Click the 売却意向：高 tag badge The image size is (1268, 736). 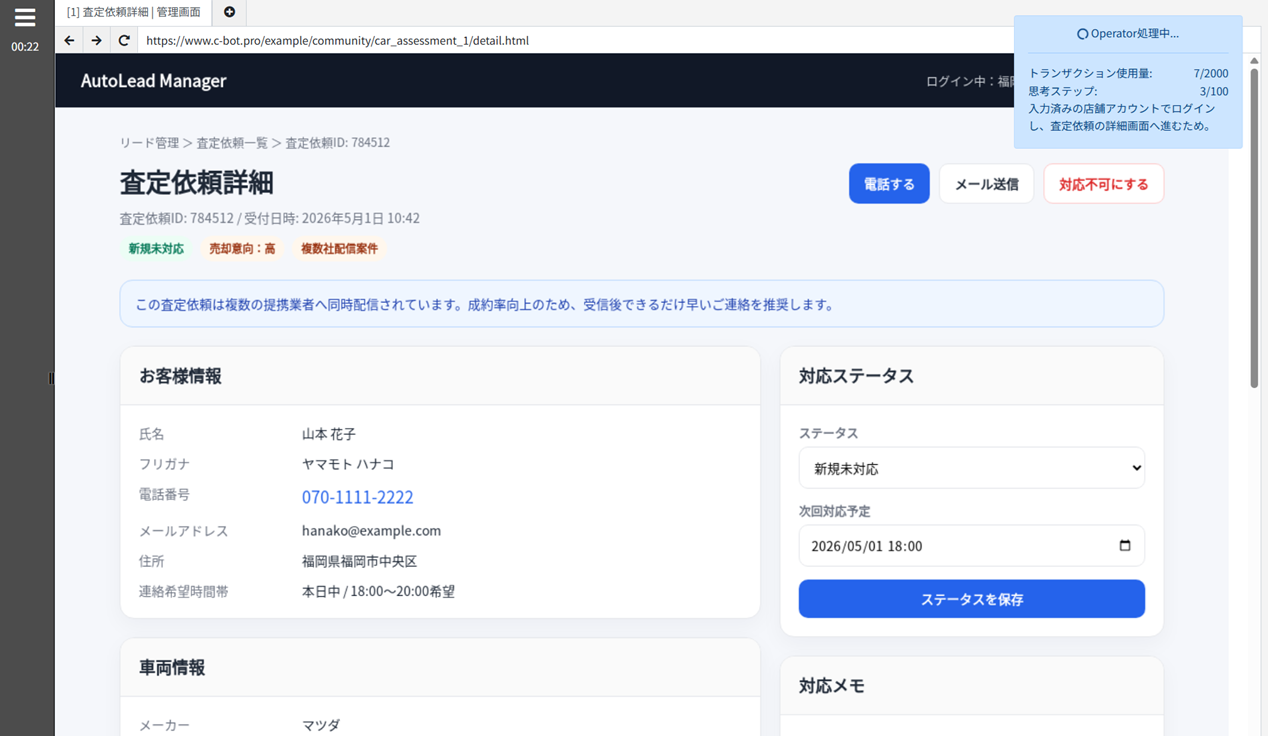point(242,249)
